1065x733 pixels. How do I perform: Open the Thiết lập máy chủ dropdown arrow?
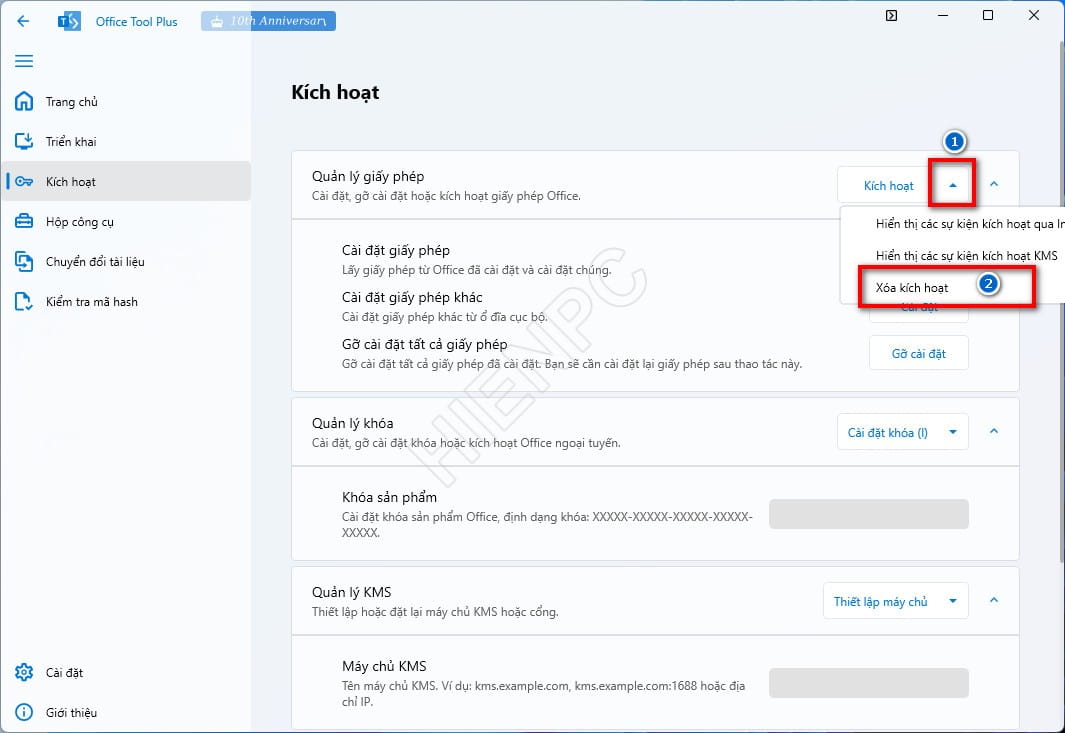coord(953,601)
